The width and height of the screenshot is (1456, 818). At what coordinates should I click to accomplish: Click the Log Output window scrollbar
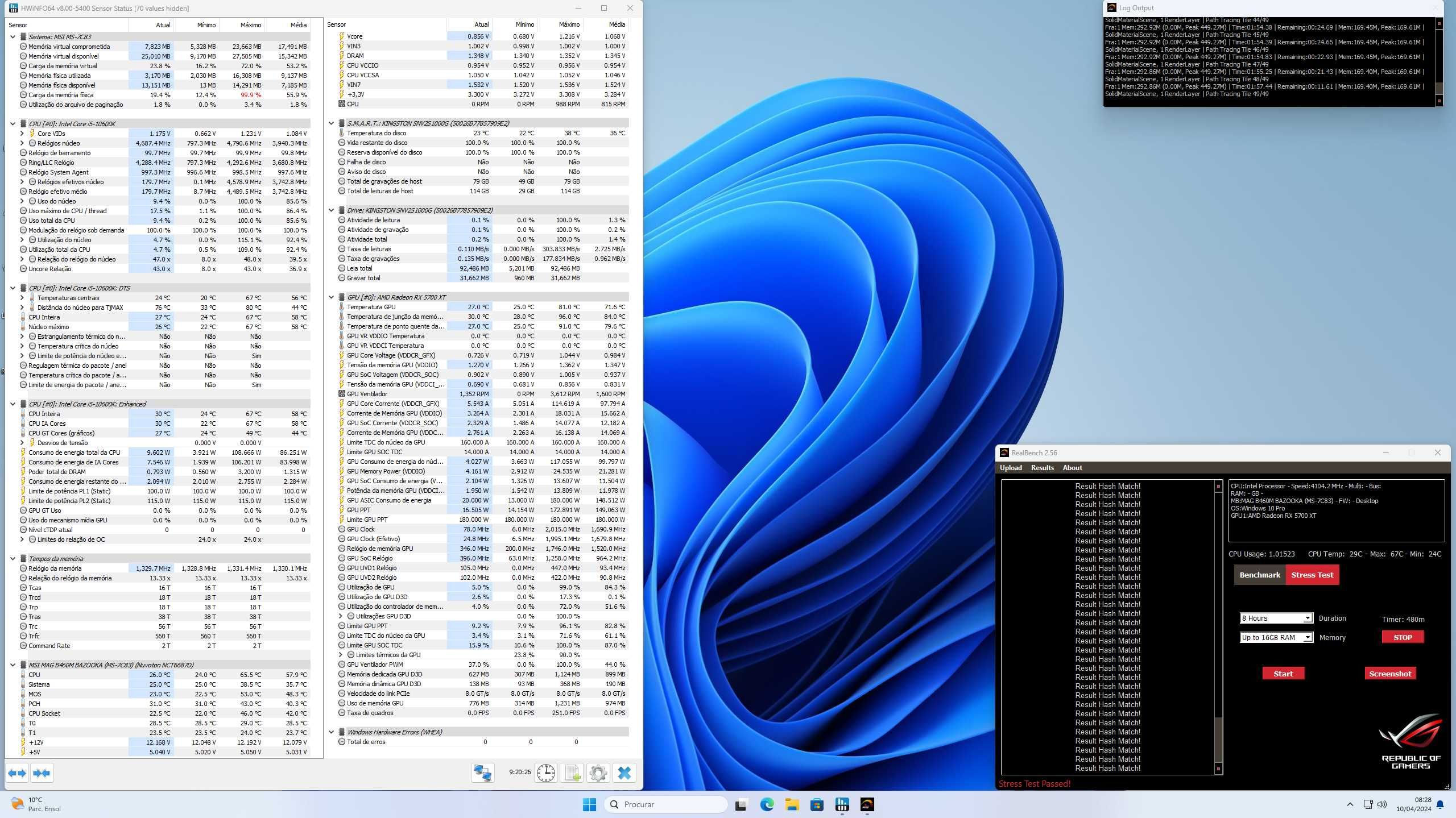[1440, 63]
